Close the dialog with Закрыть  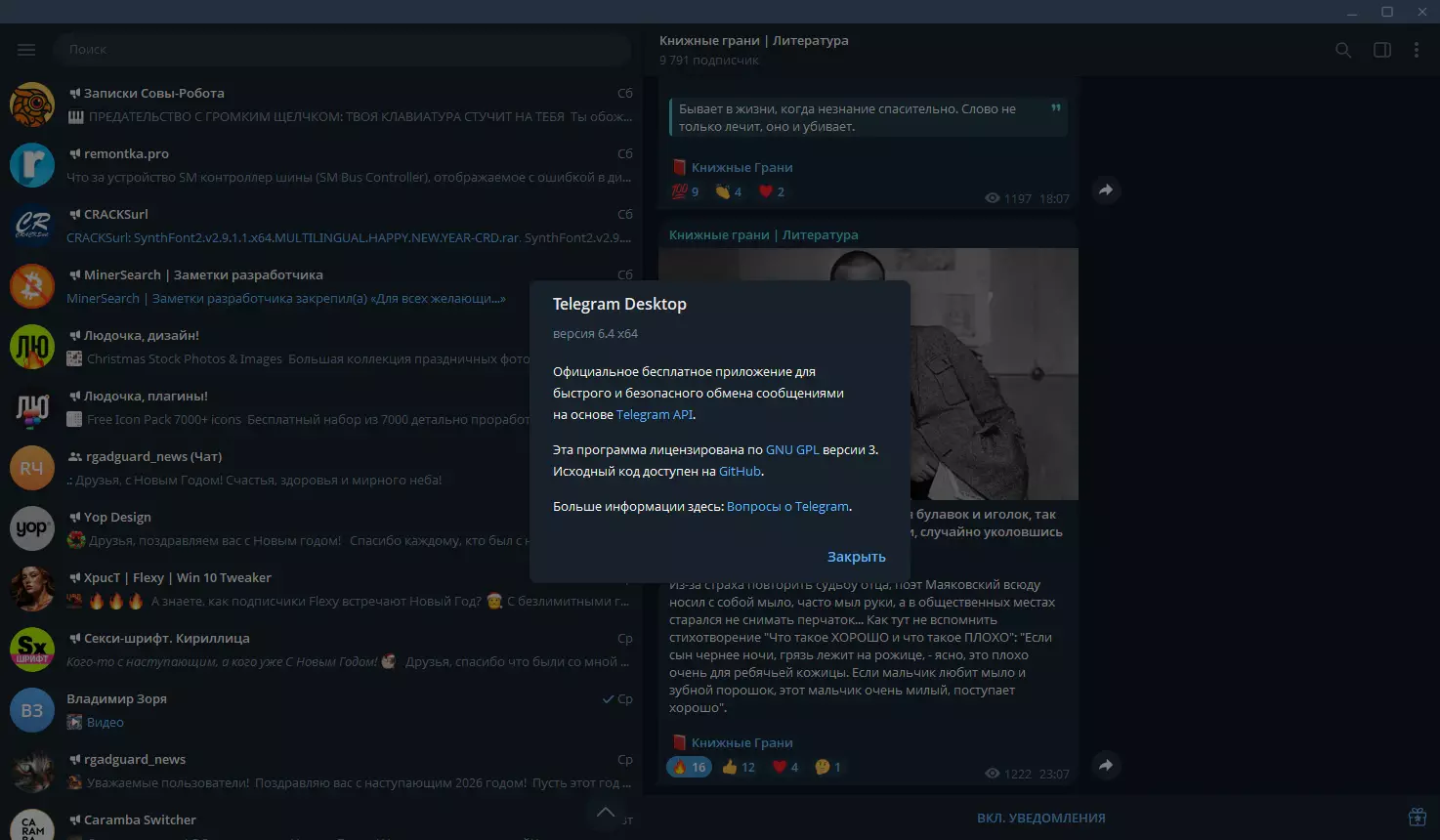click(857, 557)
